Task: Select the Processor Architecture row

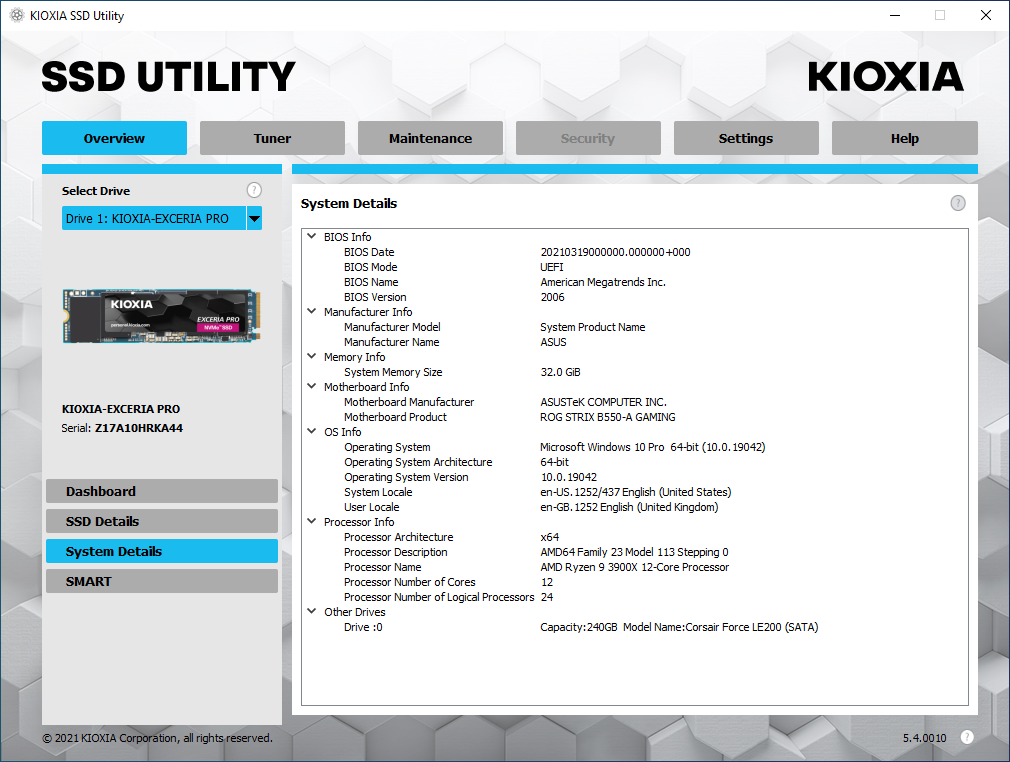Action: (634, 537)
